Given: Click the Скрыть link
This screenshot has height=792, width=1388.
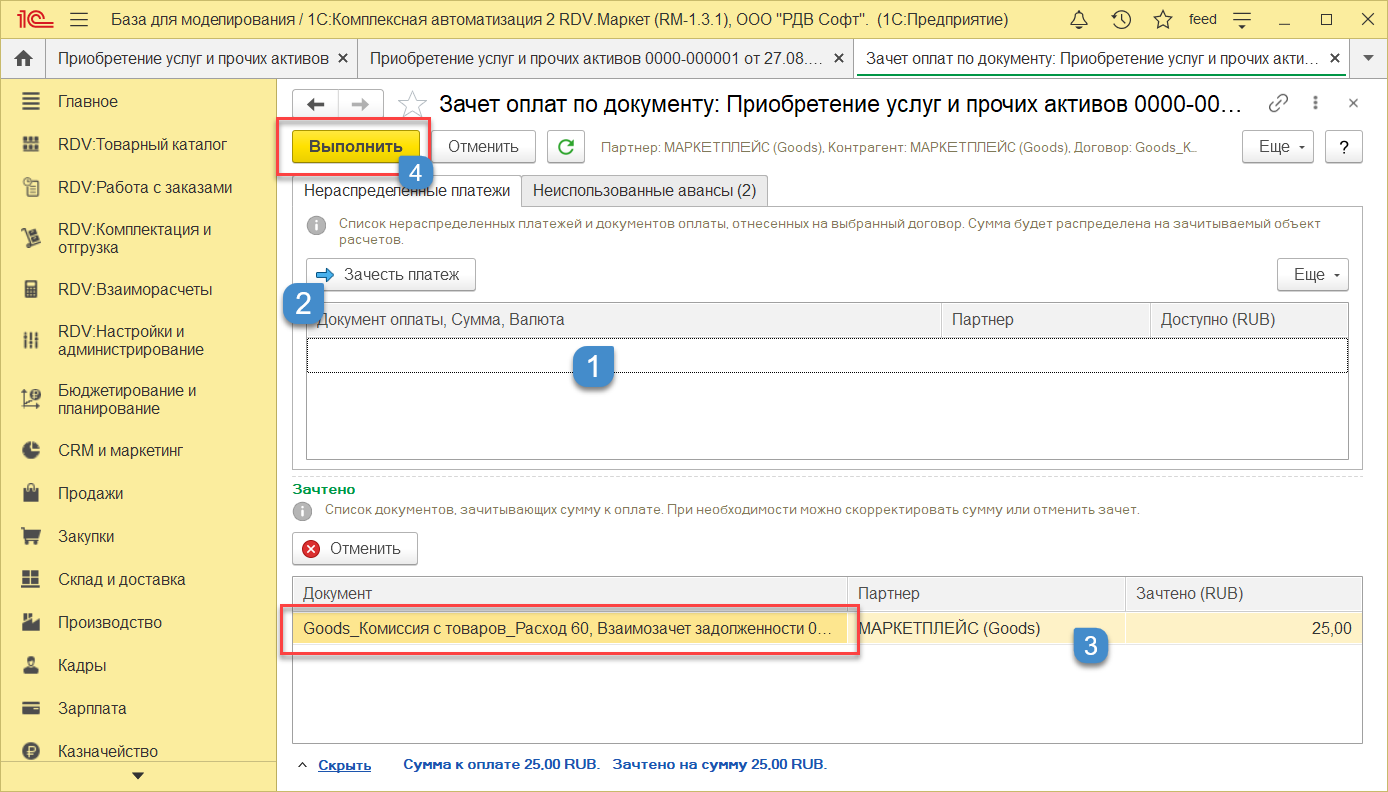Looking at the screenshot, I should click(344, 765).
